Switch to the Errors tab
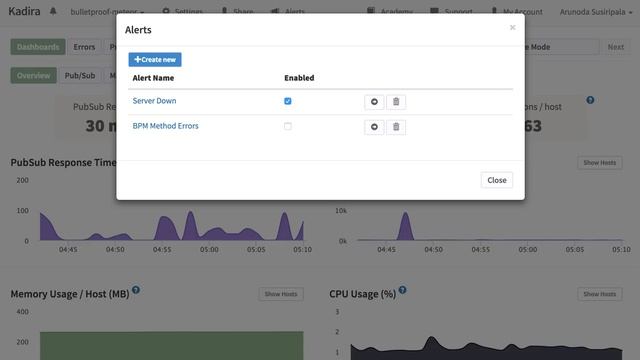The height and width of the screenshot is (360, 640). coord(84,47)
